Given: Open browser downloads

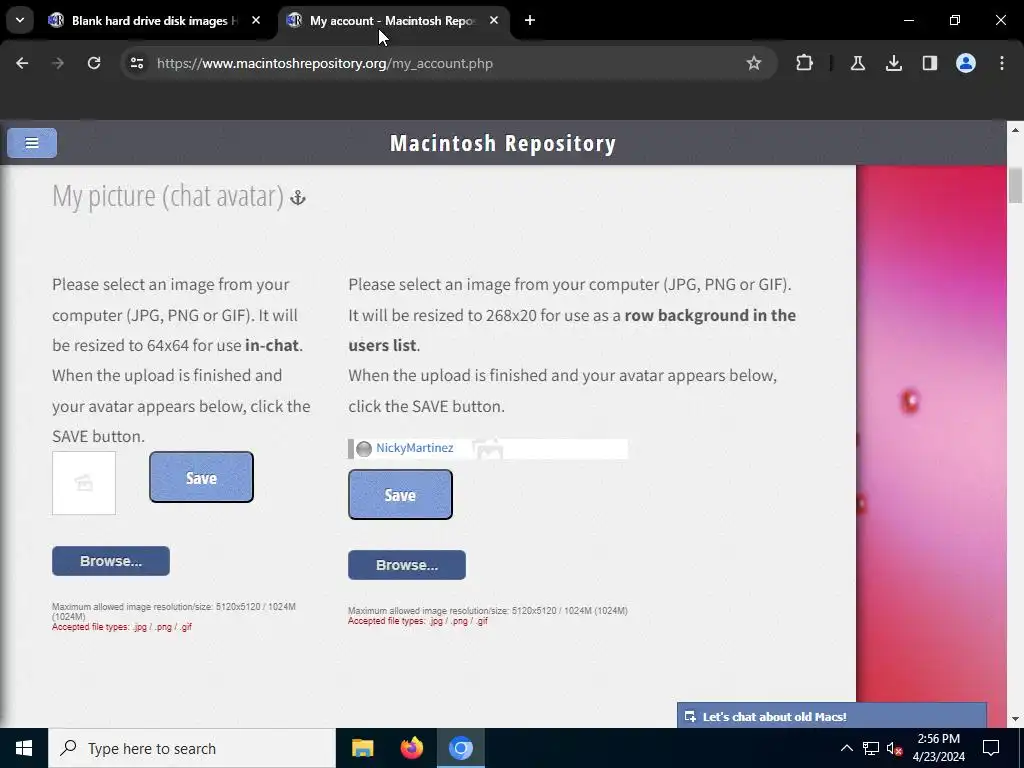Looking at the screenshot, I should coord(893,63).
